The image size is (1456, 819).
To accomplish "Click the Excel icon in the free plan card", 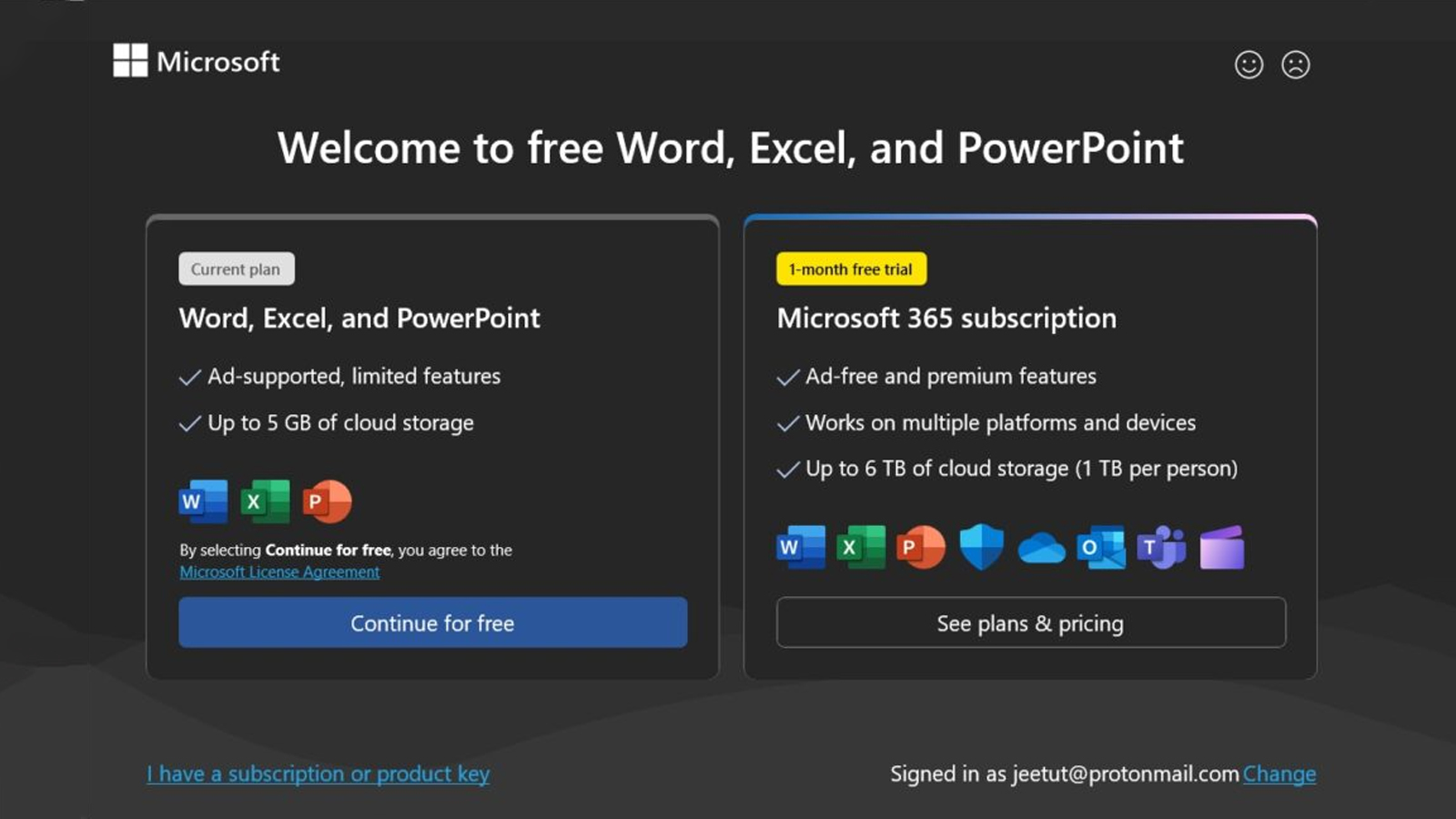I will pyautogui.click(x=265, y=501).
